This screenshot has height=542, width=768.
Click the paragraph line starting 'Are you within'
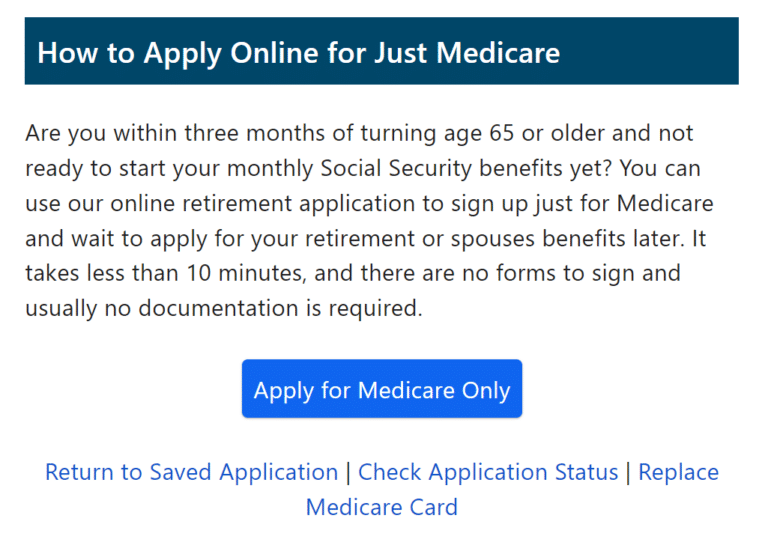pyautogui.click(x=359, y=133)
